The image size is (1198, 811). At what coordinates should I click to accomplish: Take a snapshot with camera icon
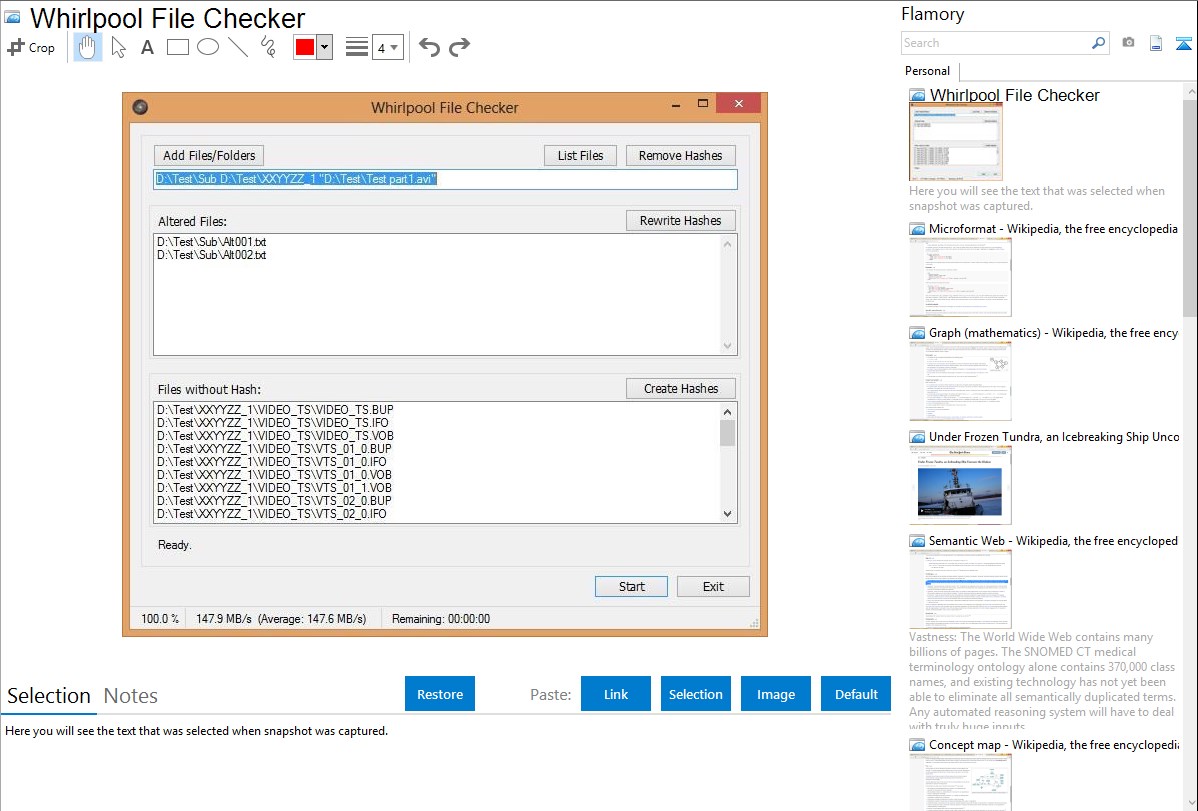pos(1128,43)
